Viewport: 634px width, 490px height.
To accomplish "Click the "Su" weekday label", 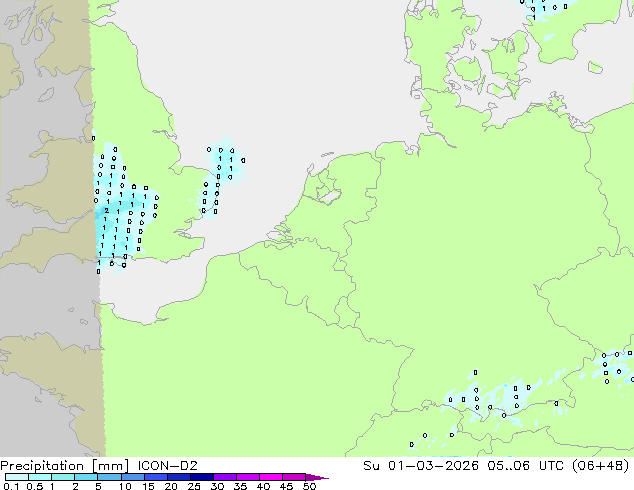I will [371, 465].
